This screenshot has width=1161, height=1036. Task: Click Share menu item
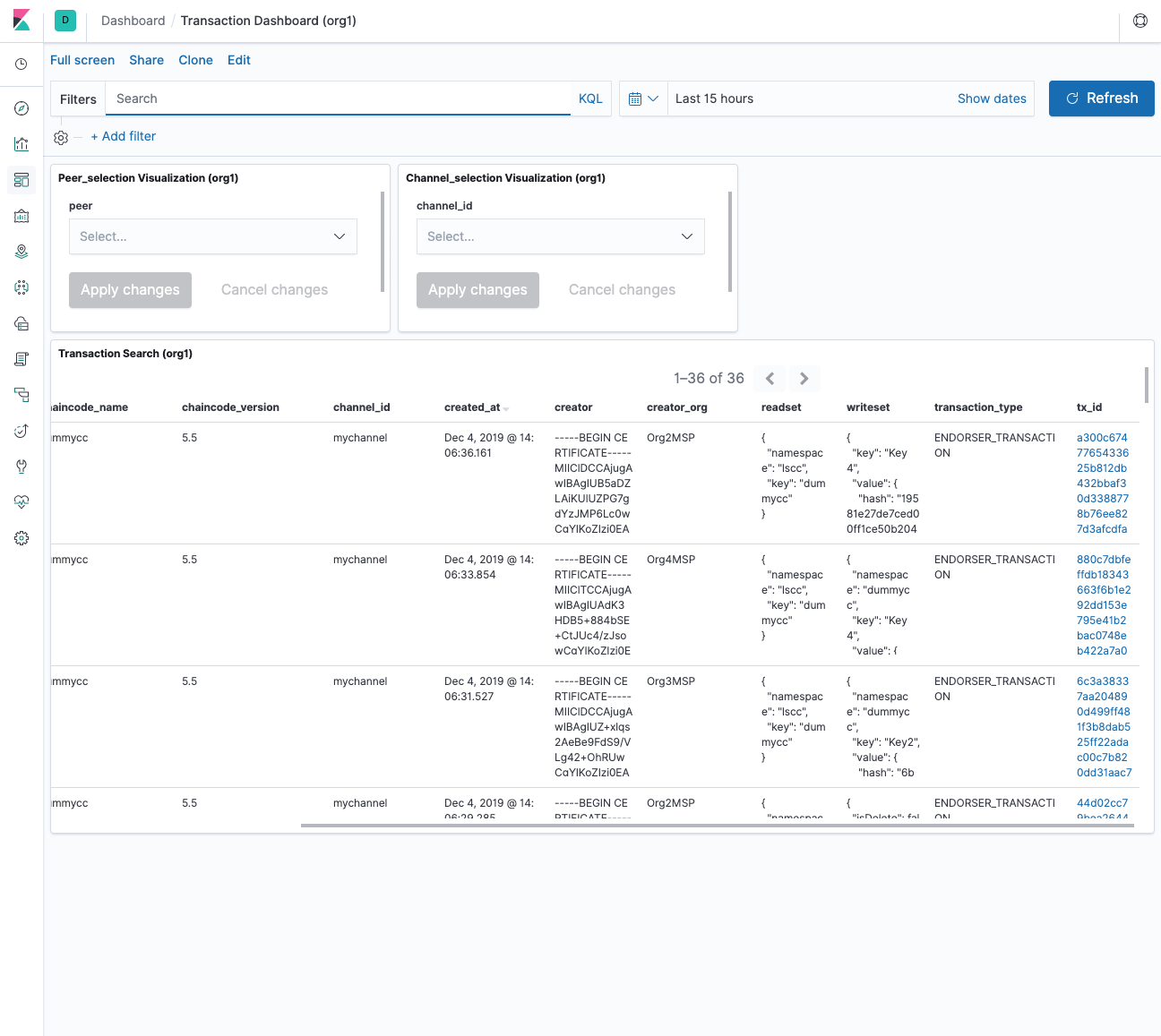(x=146, y=60)
